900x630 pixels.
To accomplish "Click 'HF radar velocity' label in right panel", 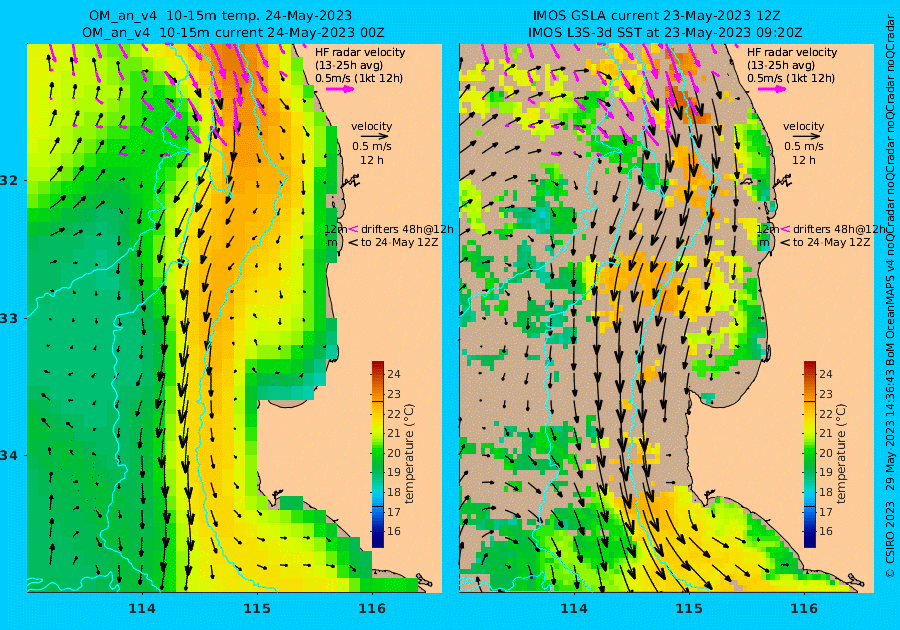I will 792,52.
